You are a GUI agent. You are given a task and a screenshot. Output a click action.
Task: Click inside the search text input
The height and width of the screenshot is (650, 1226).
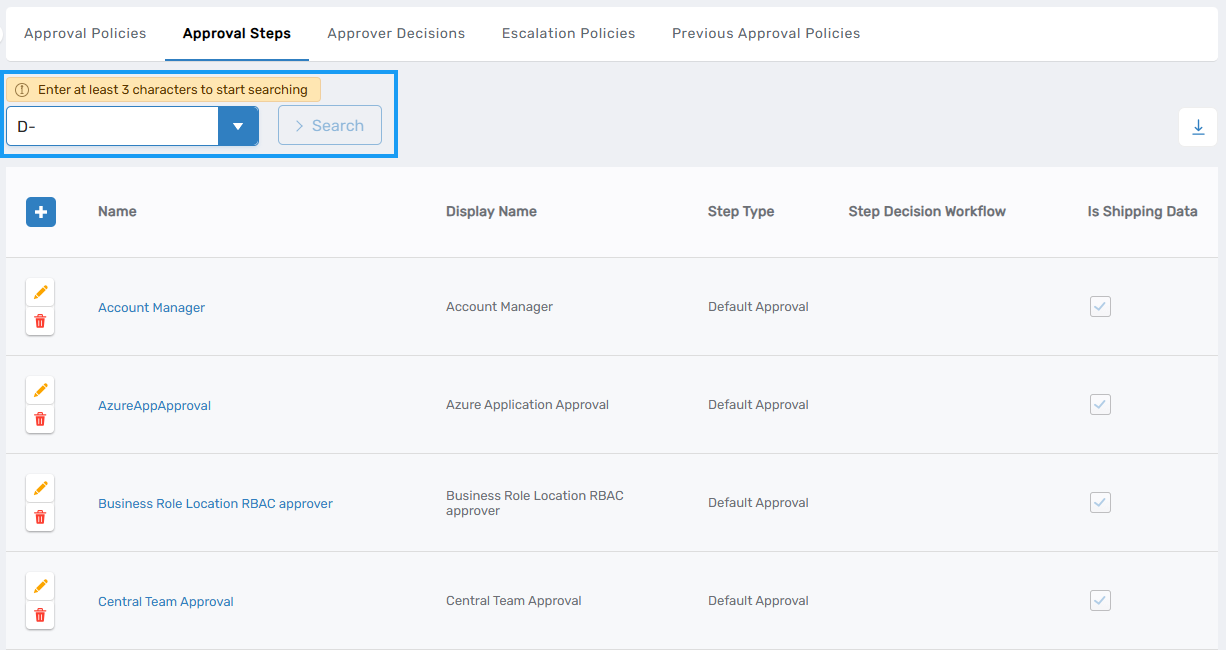[112, 126]
